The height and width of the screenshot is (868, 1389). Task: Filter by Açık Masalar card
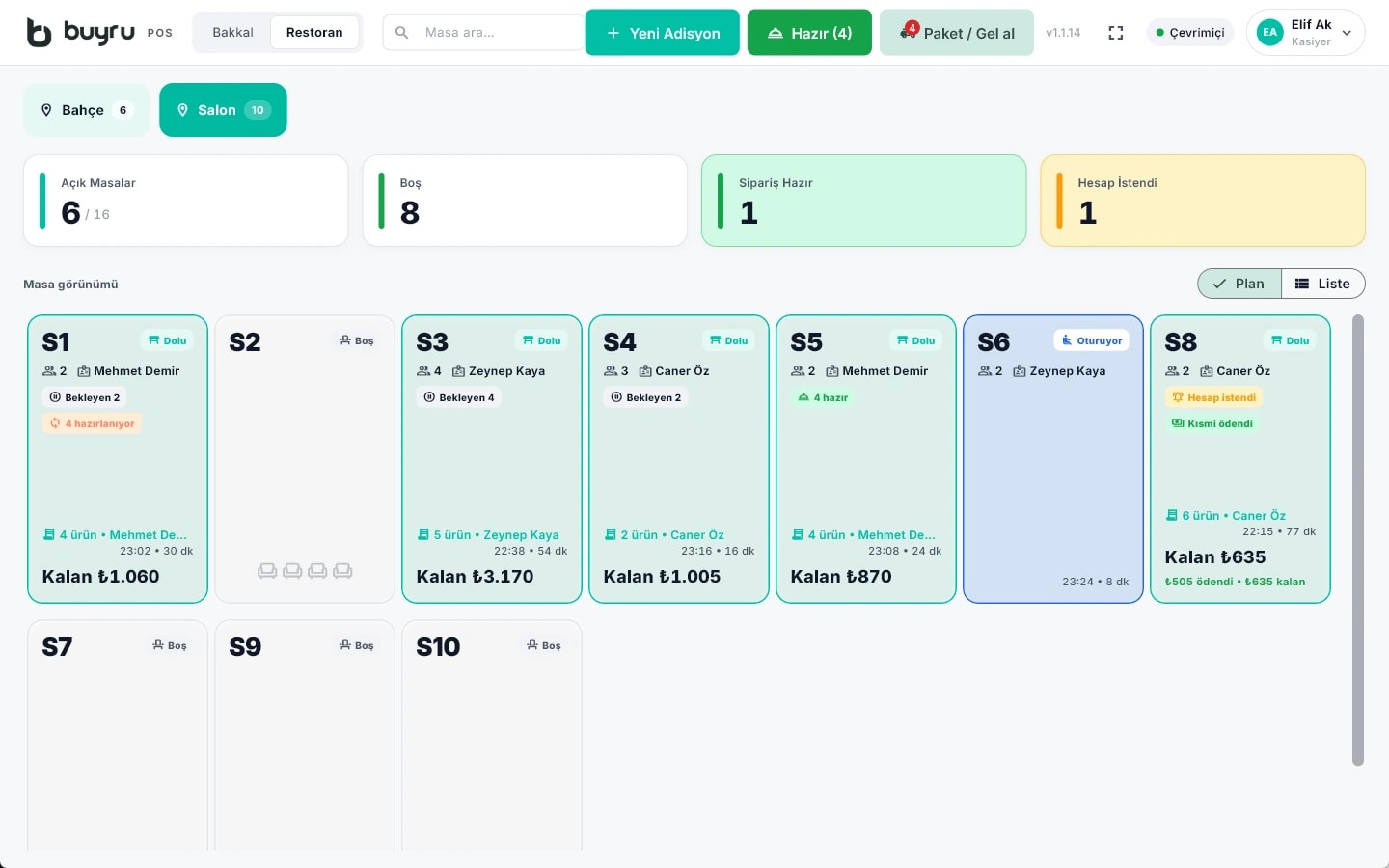tap(186, 201)
